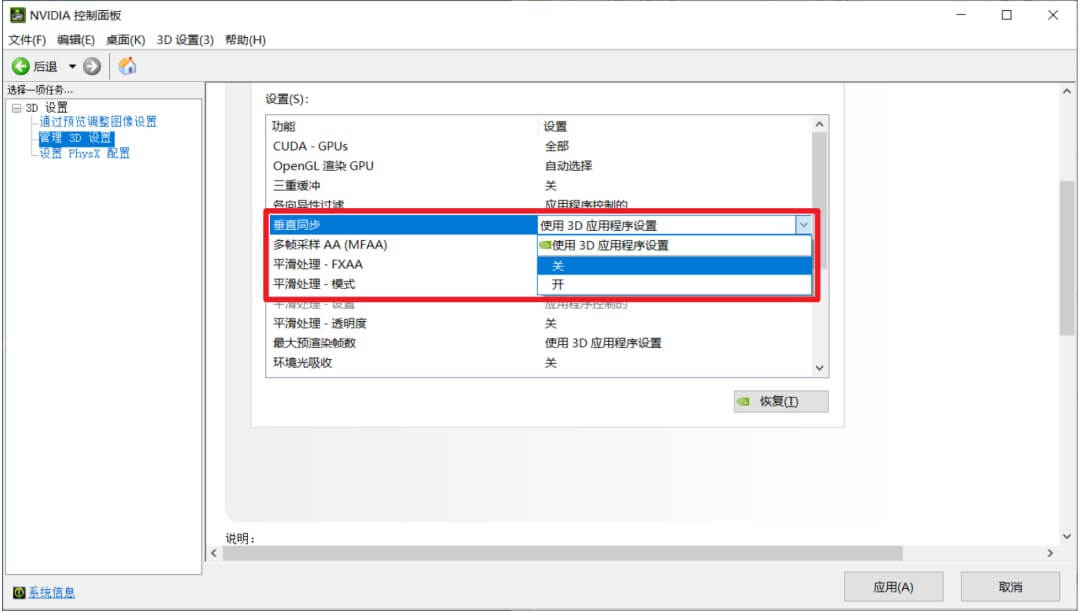Collapse the 3D 设置 tree node

click(16, 108)
